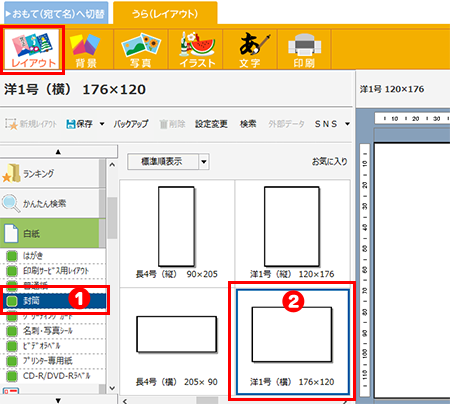This screenshot has width=450, height=404.
Task: Click the 設定変更 button
Action: coord(211,124)
